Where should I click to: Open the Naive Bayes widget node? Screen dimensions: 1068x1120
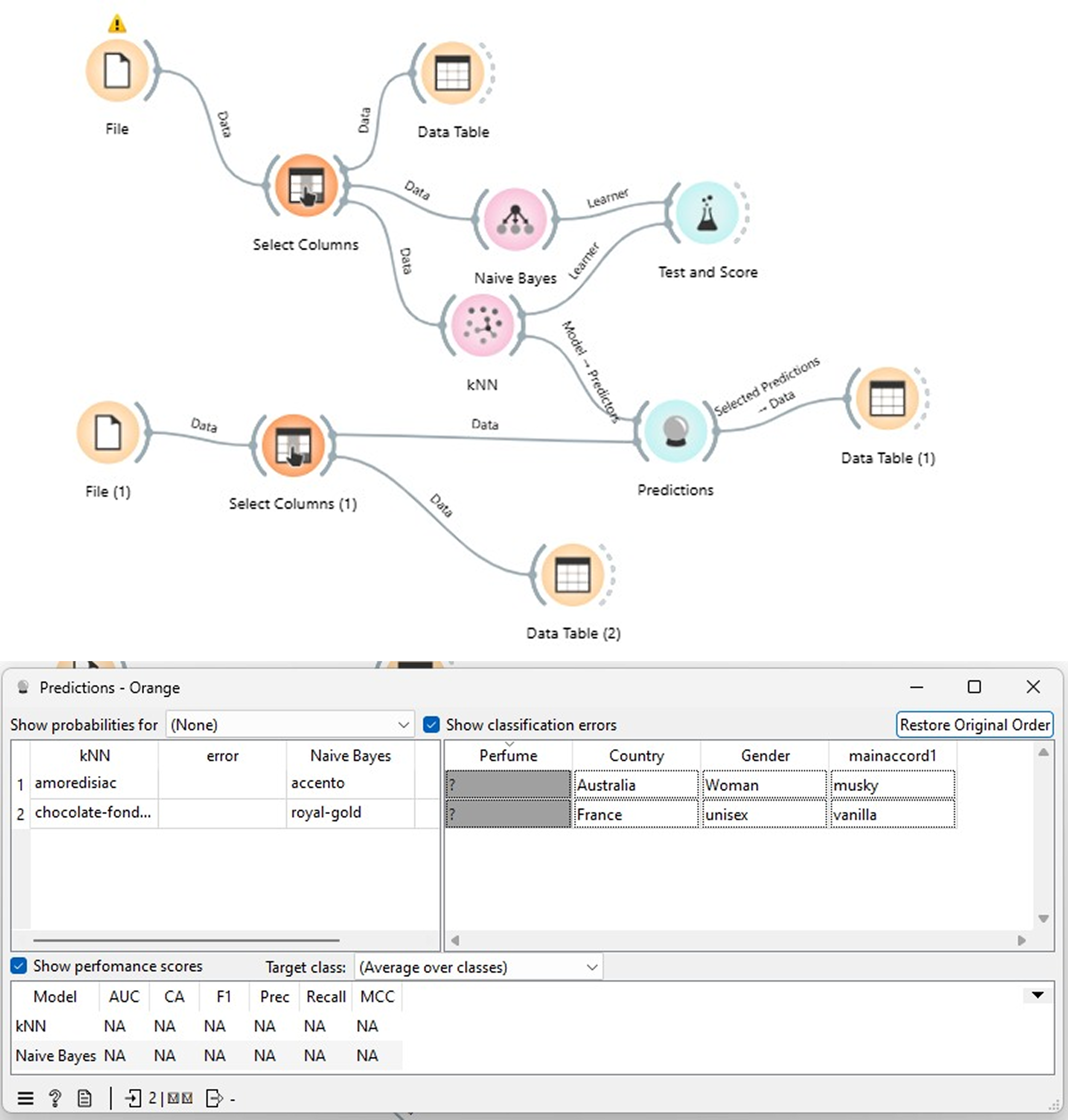pos(515,219)
